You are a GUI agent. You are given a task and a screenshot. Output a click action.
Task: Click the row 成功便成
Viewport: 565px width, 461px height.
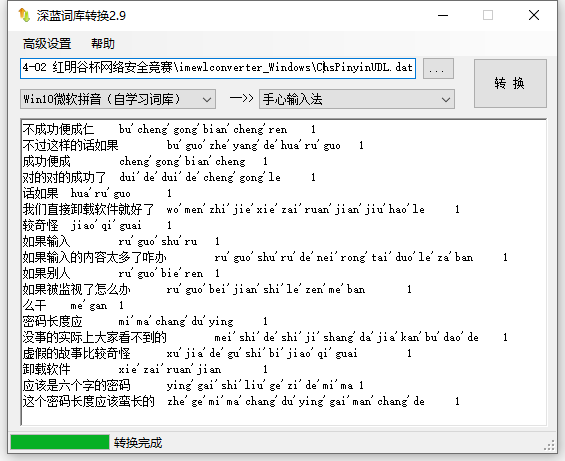pos(145,161)
